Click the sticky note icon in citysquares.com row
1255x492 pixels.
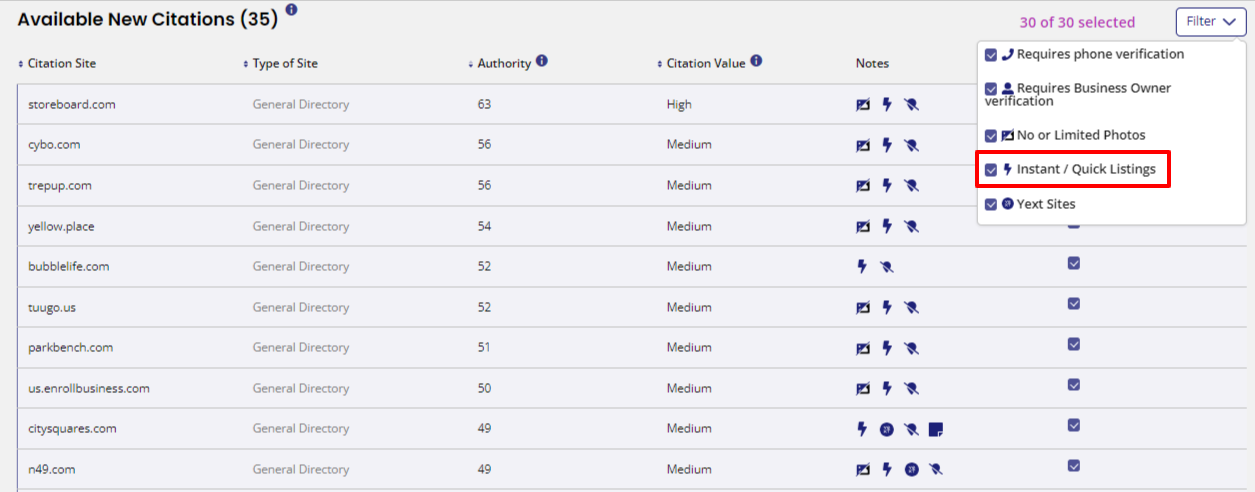(935, 429)
